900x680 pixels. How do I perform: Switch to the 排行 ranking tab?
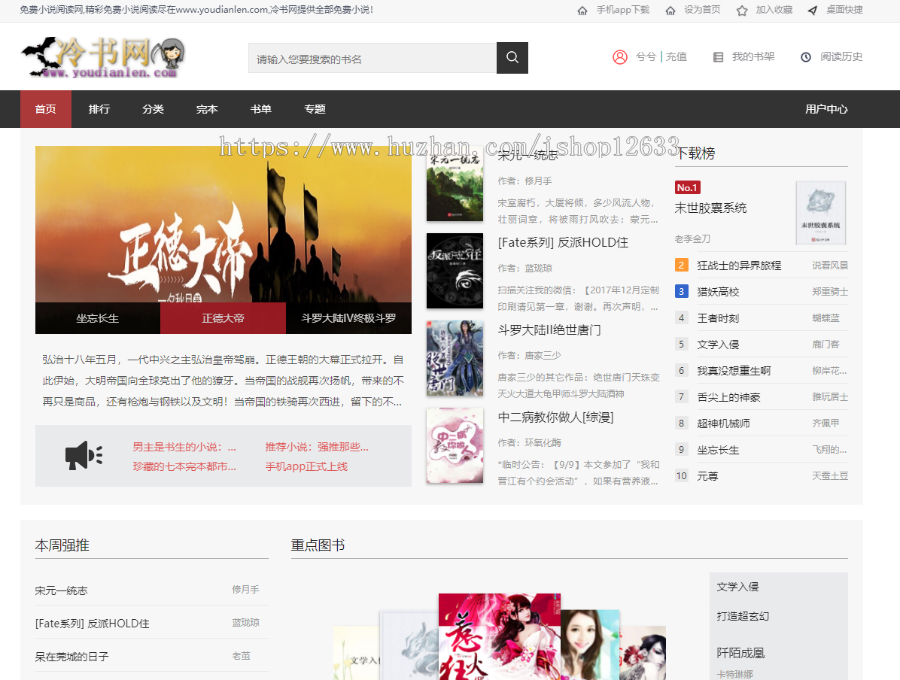coord(99,108)
